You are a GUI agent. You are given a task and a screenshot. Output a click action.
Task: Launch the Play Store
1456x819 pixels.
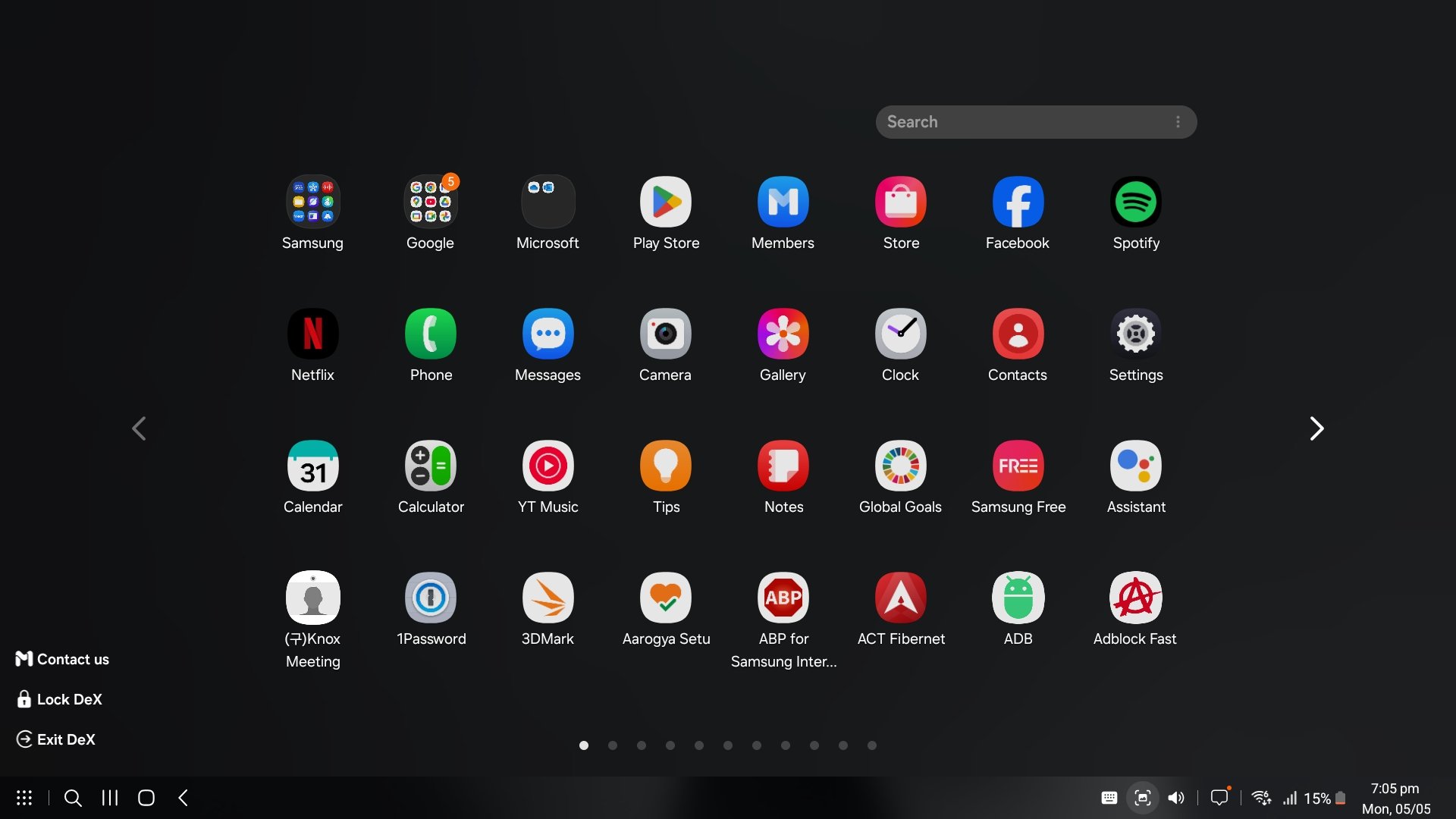[665, 202]
